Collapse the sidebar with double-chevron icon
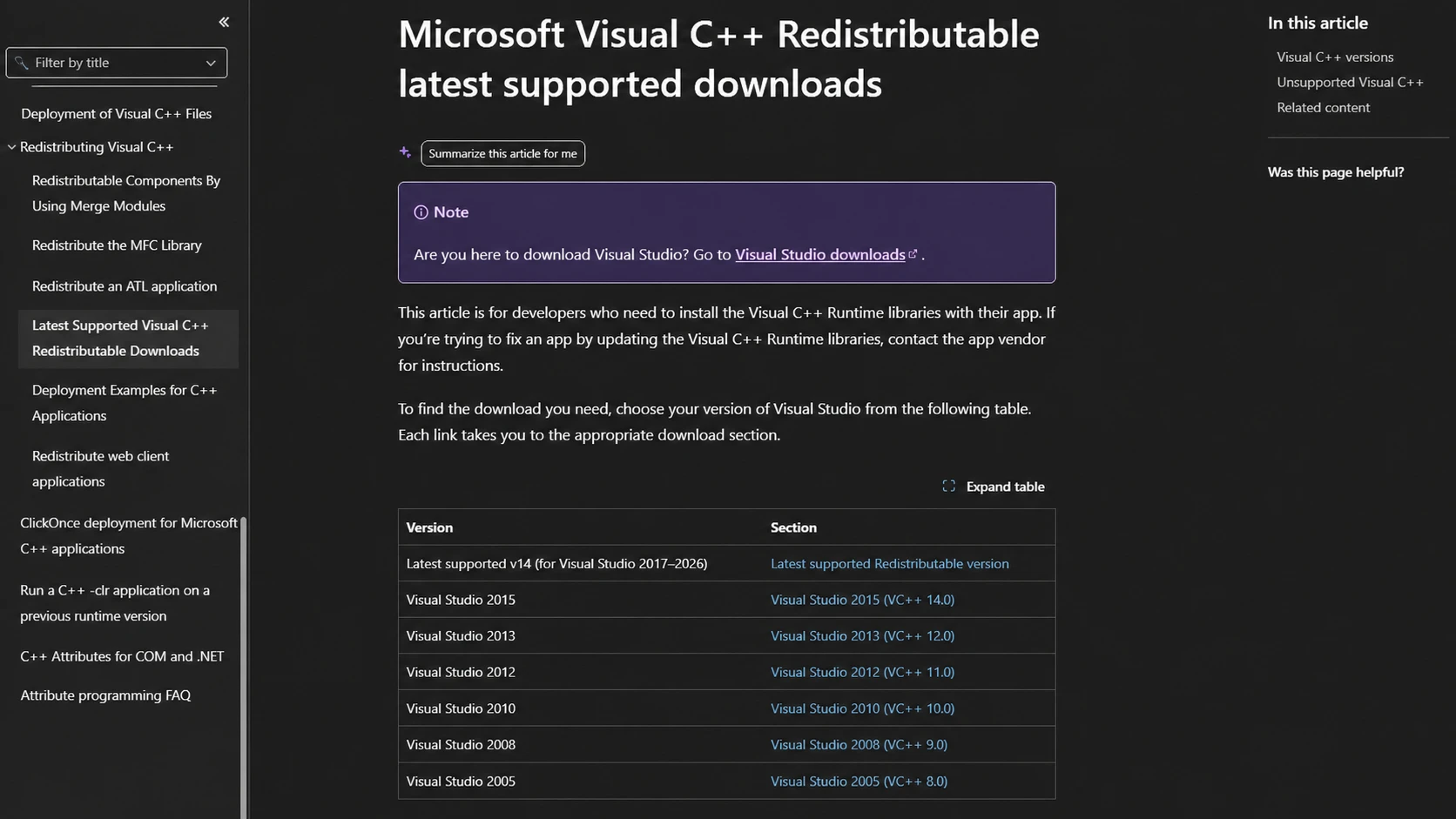This screenshot has height=819, width=1456. (x=224, y=22)
